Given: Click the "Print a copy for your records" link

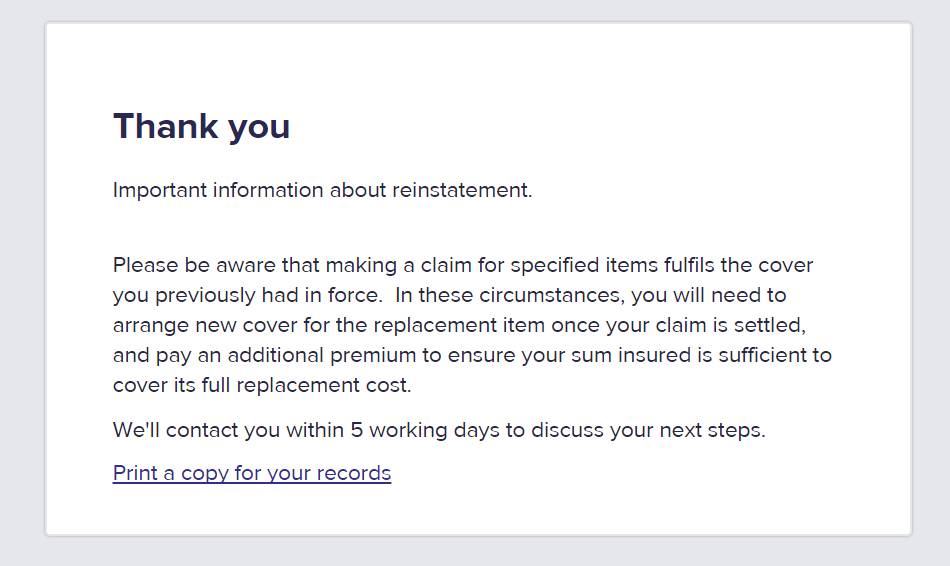Looking at the screenshot, I should coord(252,473).
